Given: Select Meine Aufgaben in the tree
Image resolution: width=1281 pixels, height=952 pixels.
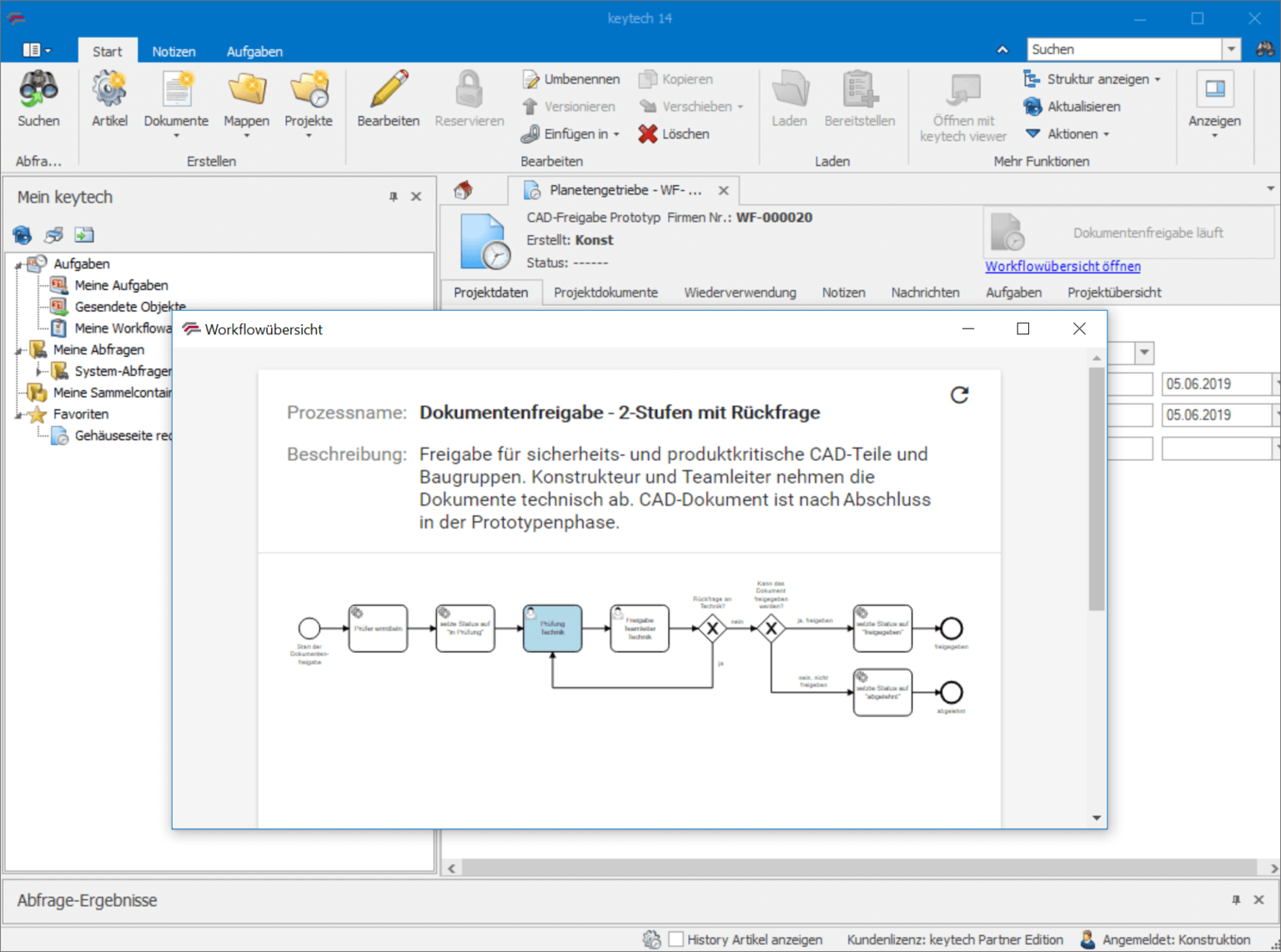Looking at the screenshot, I should click(x=121, y=285).
